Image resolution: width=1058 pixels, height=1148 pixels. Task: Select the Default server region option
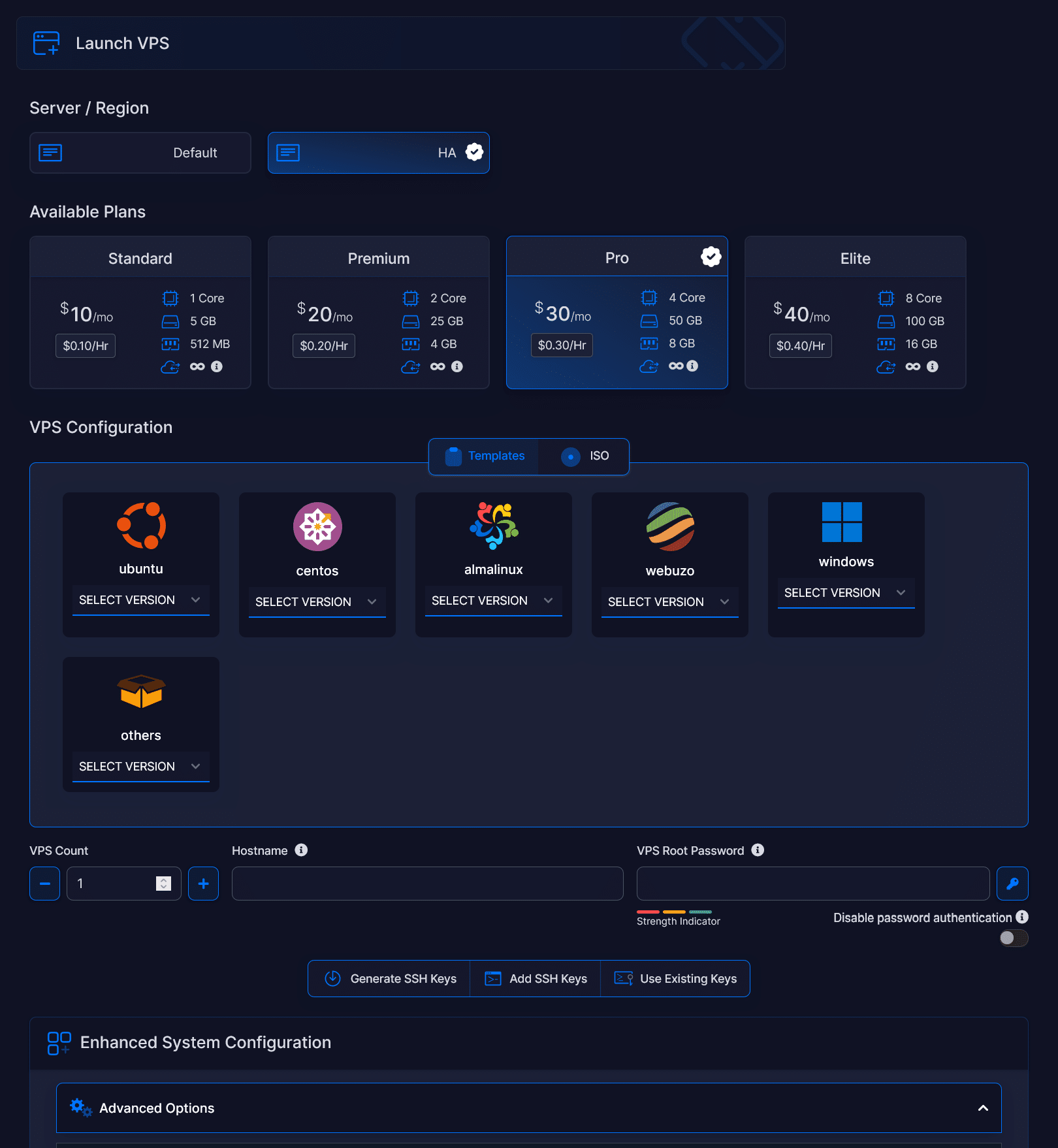(140, 153)
